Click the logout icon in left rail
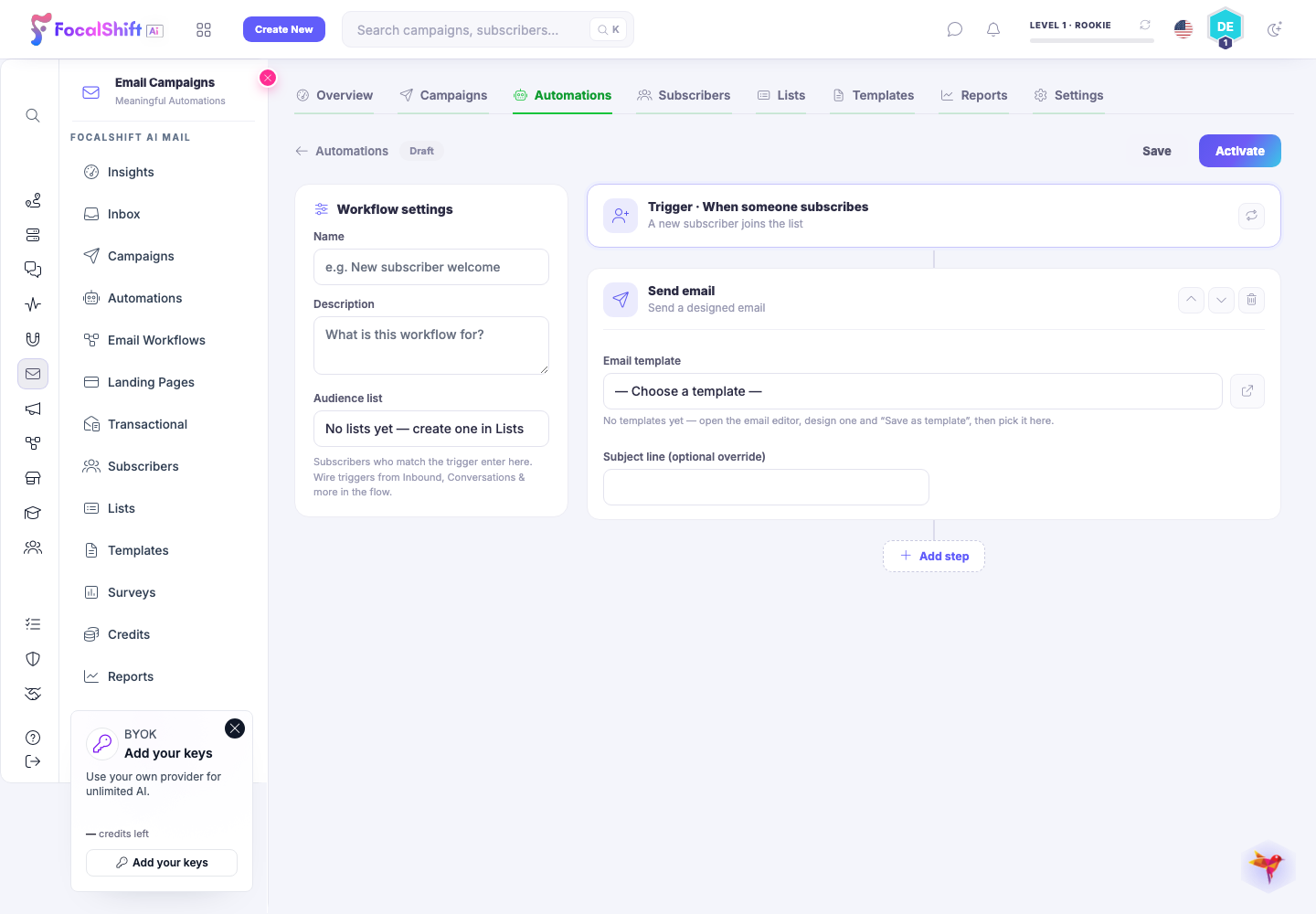The width and height of the screenshot is (1316, 914). pyautogui.click(x=33, y=761)
